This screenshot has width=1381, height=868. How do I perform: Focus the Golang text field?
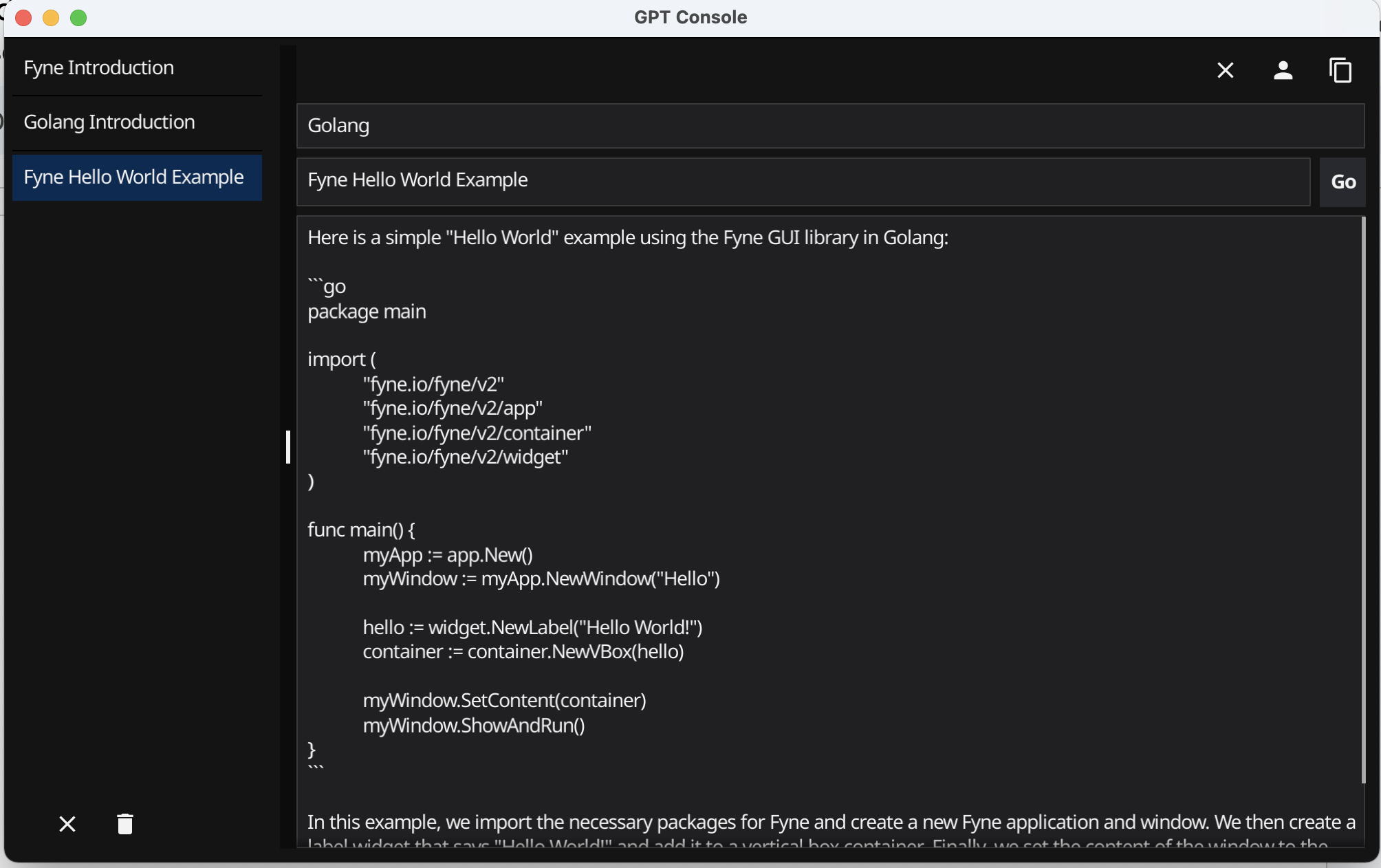click(x=829, y=126)
